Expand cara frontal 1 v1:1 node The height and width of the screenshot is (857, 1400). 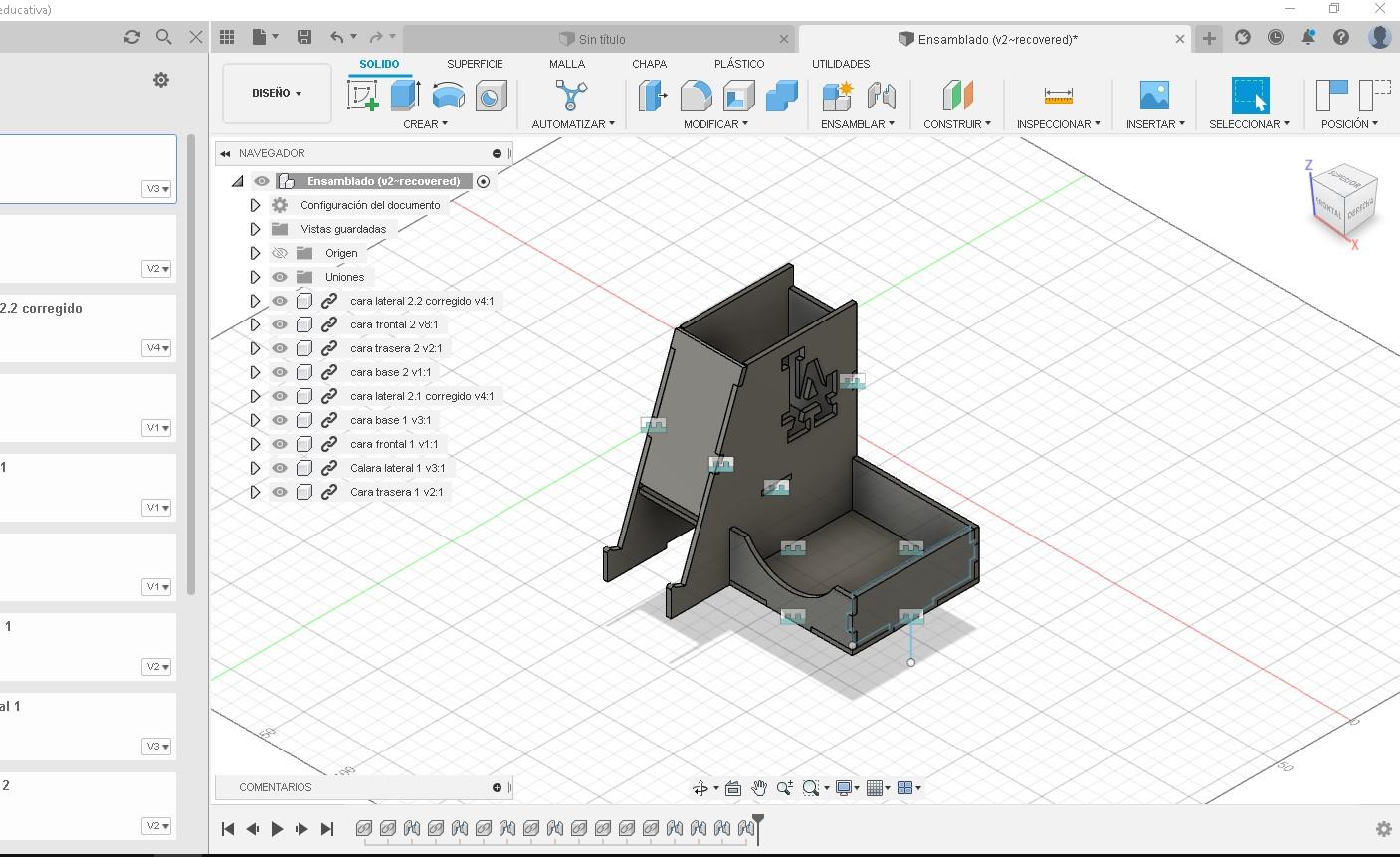click(255, 444)
